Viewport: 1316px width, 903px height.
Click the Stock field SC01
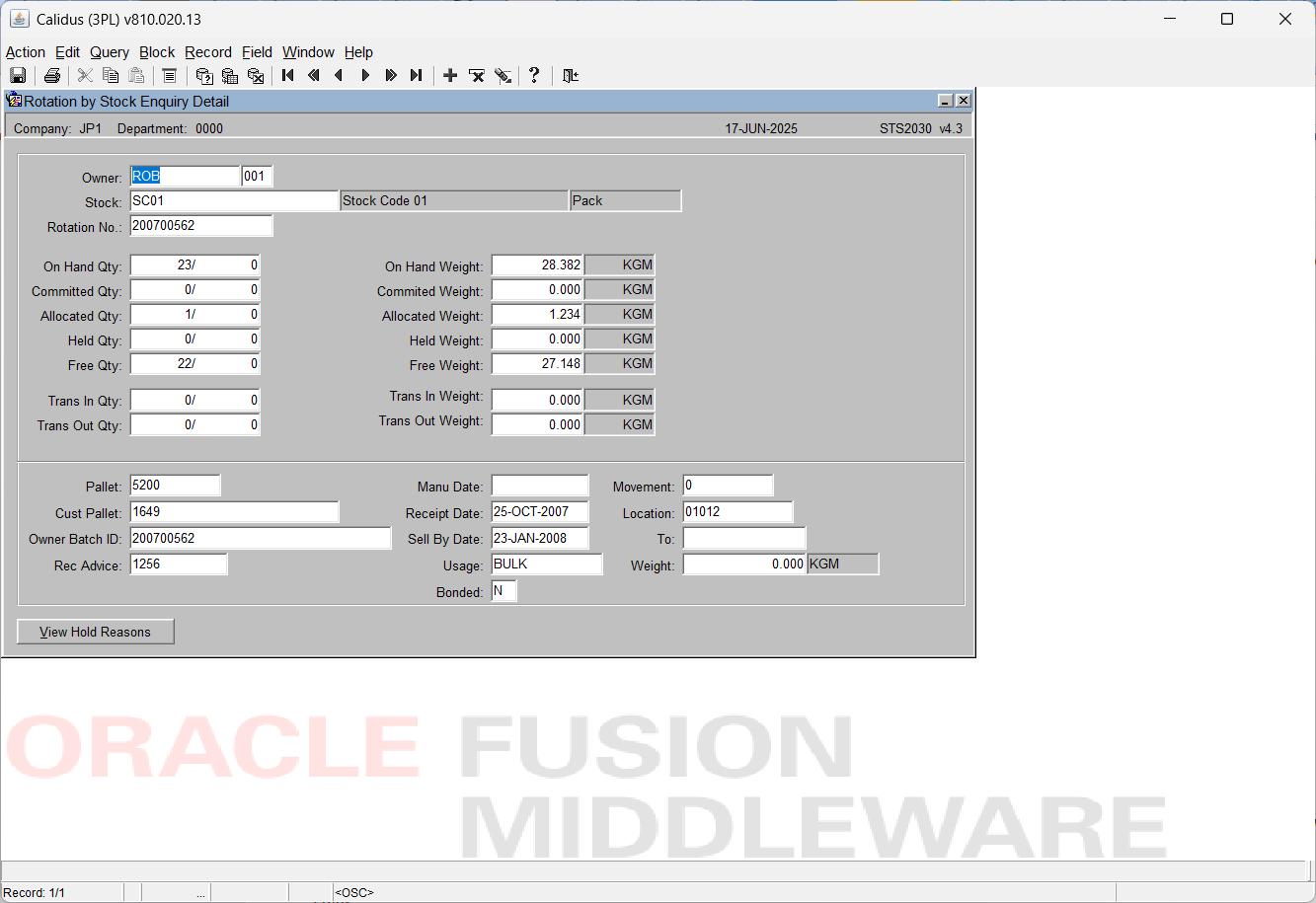234,201
